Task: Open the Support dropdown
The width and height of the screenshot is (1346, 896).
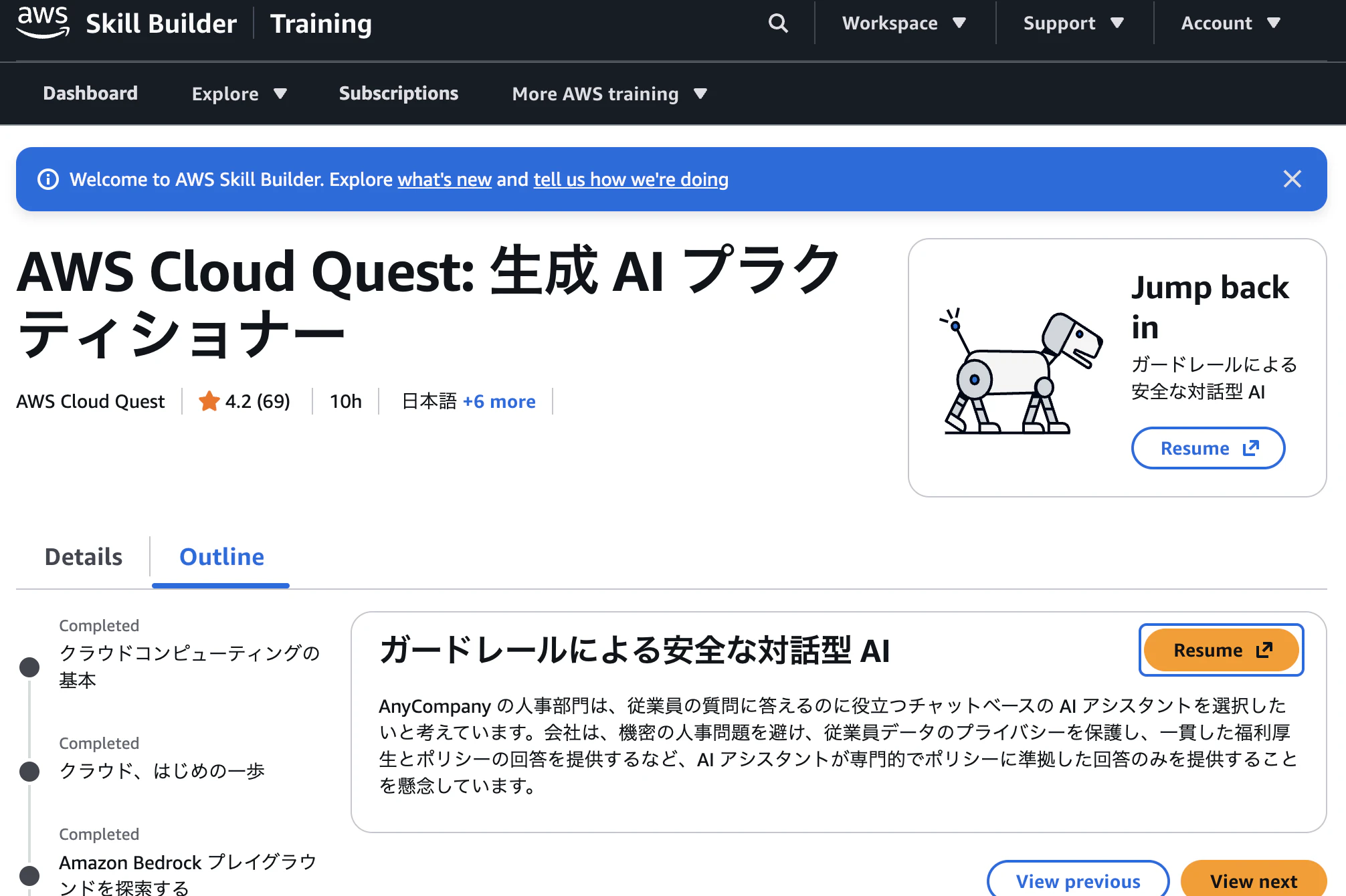Action: tap(1073, 23)
